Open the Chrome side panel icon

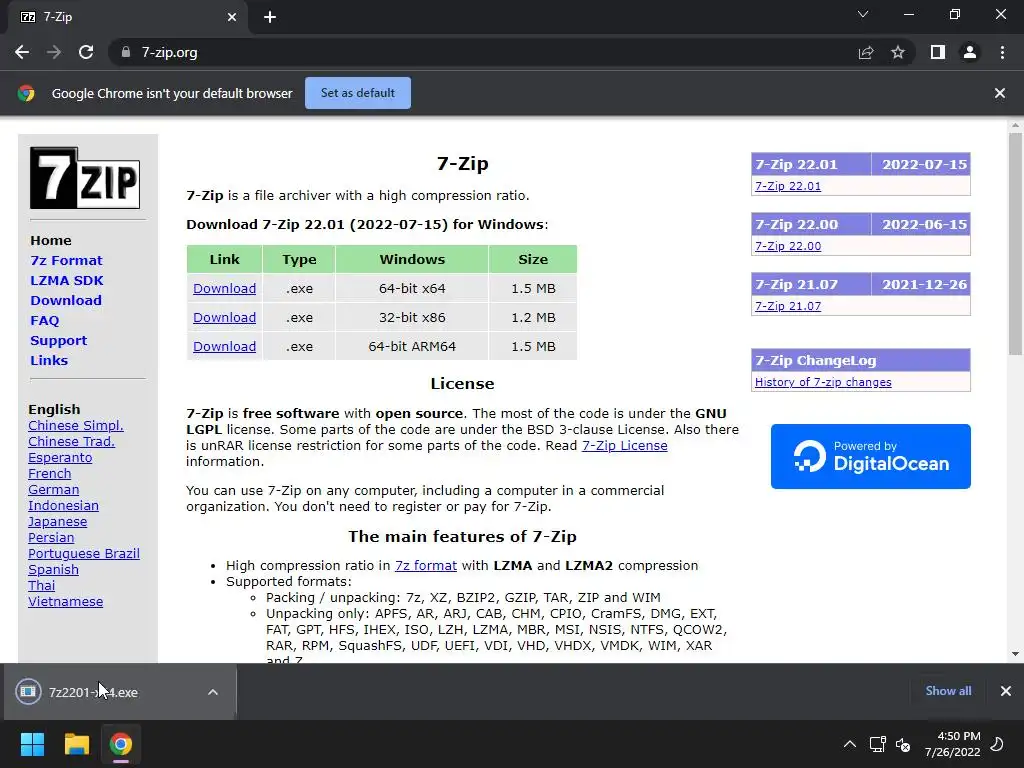coord(938,52)
